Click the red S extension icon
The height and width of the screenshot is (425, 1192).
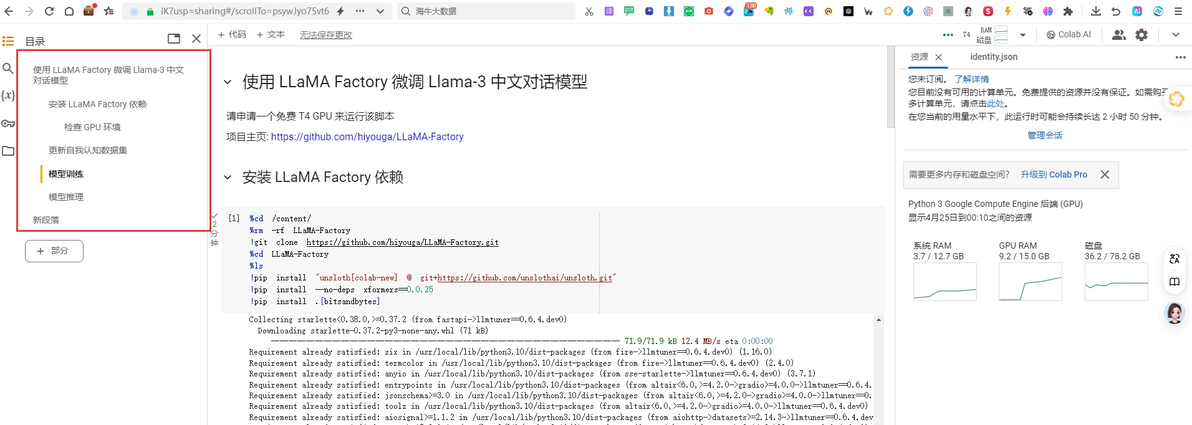tap(988, 11)
